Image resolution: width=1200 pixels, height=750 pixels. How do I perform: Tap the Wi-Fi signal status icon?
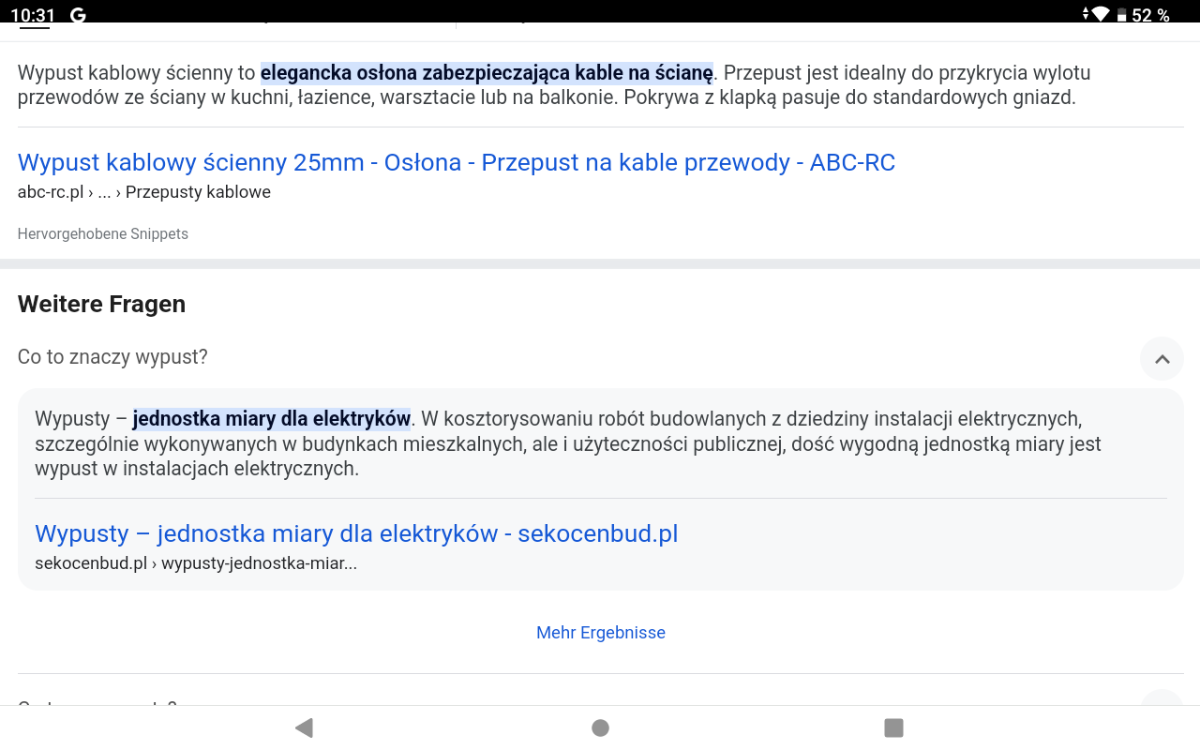[1100, 14]
